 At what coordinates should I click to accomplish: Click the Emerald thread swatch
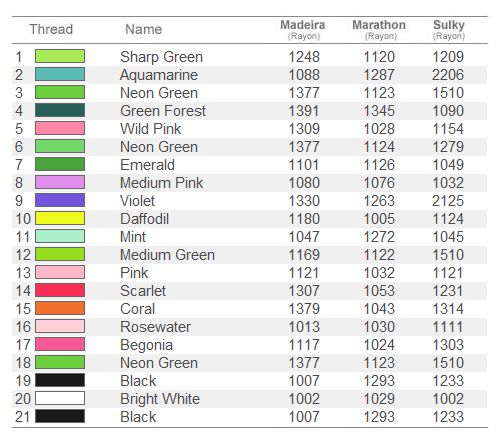coord(60,164)
